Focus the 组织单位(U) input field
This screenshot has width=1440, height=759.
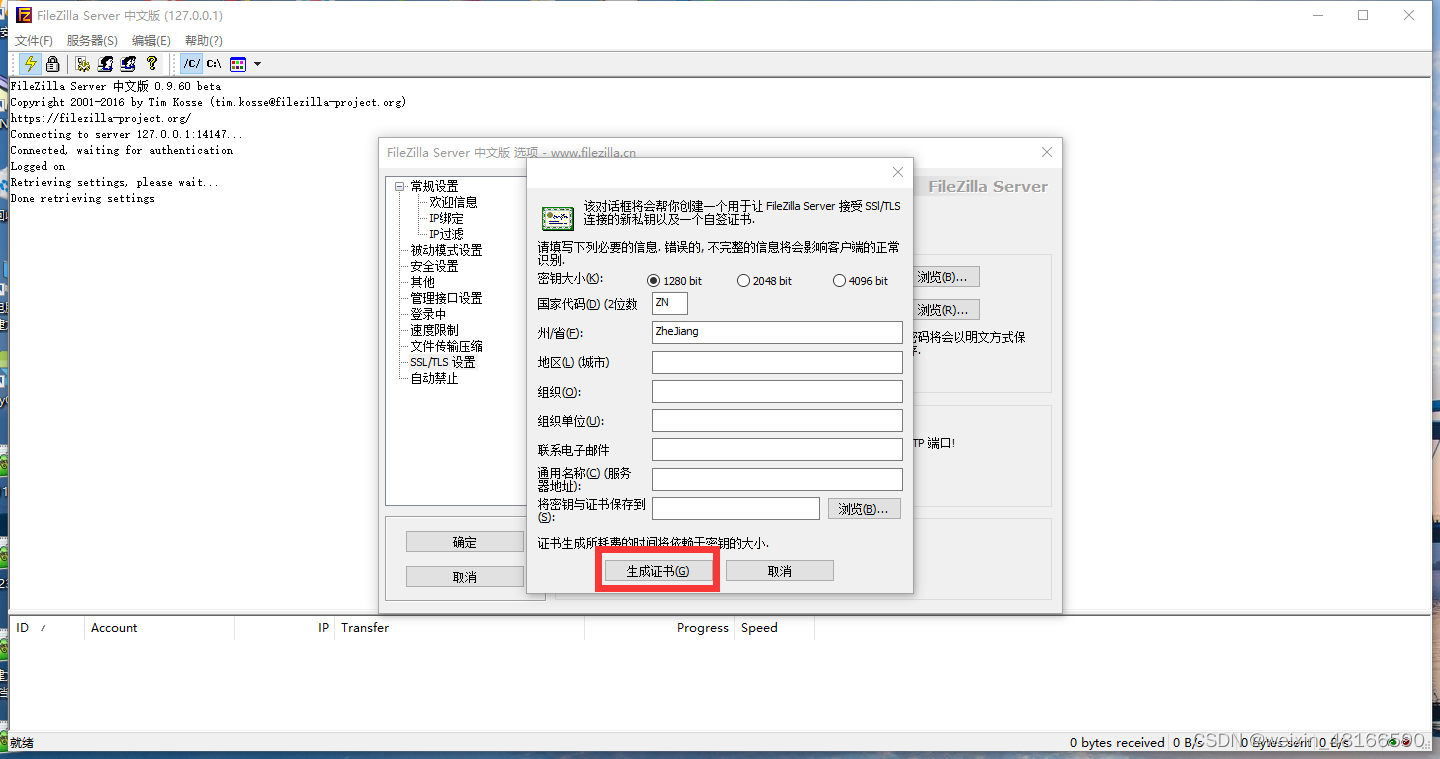point(777,420)
